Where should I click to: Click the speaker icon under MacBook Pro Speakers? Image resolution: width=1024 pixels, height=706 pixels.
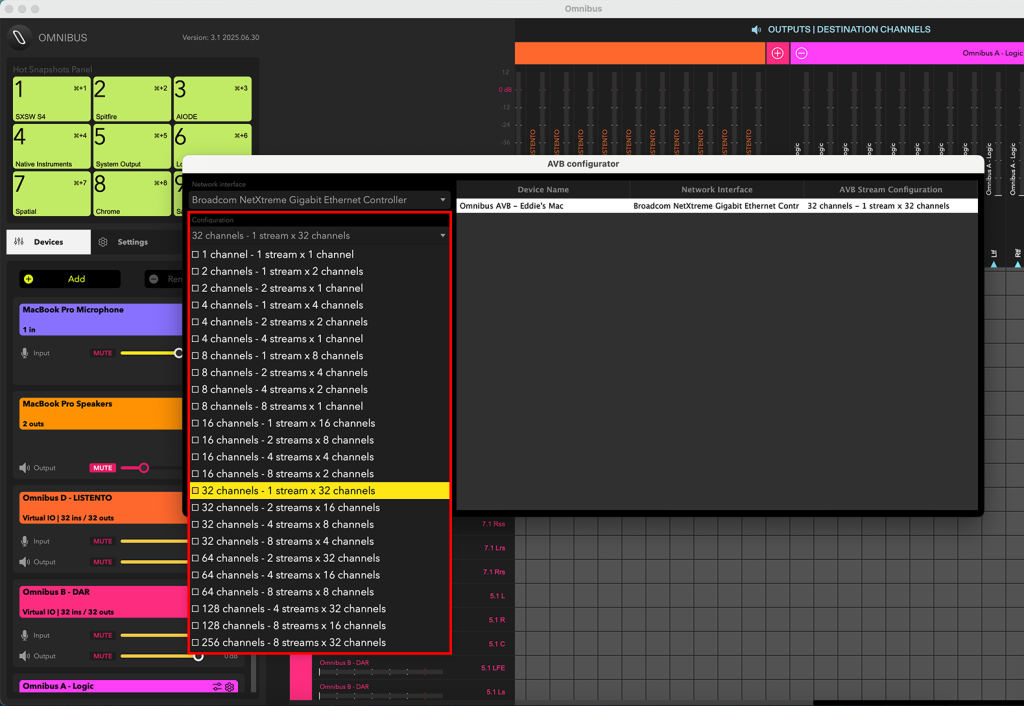pos(25,468)
